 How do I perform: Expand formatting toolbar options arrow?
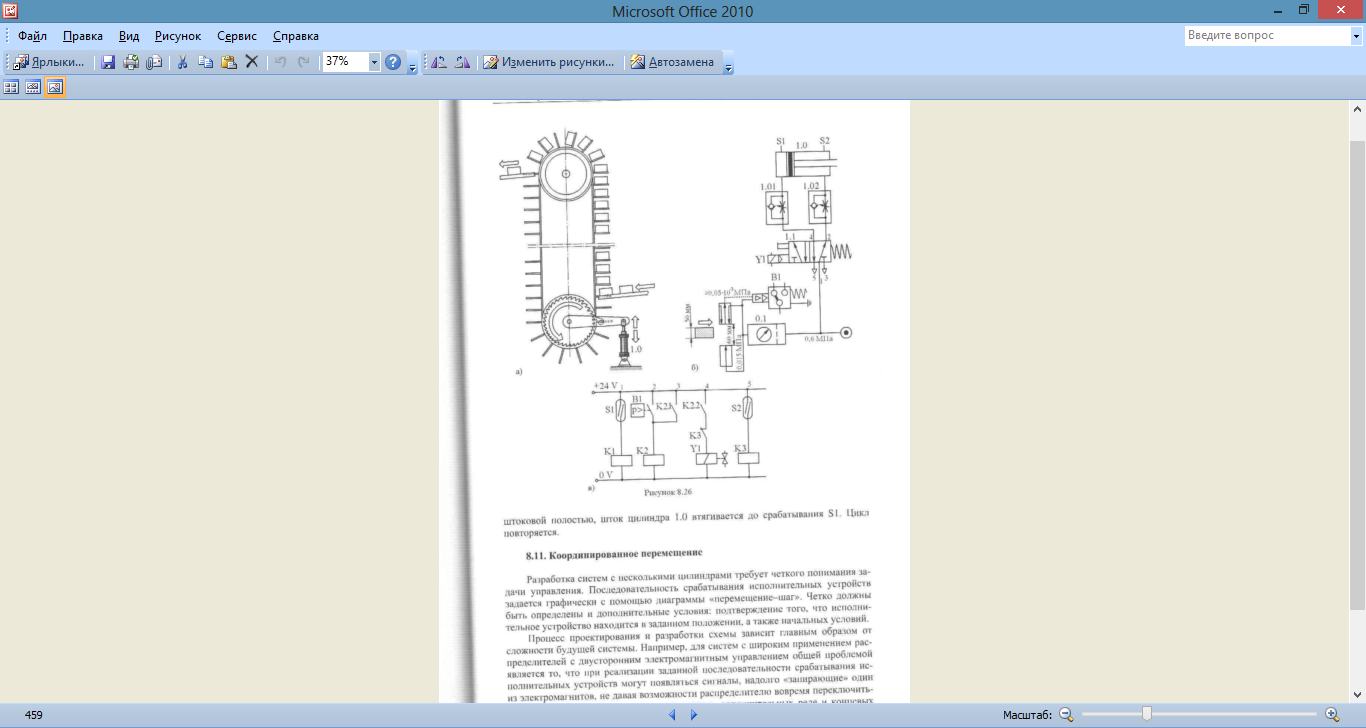click(x=728, y=65)
